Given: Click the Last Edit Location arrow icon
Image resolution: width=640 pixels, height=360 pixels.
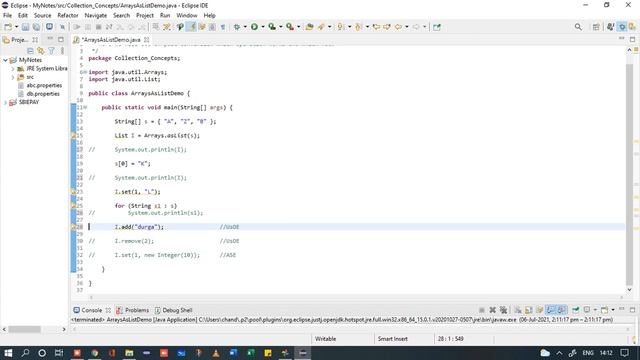Looking at the screenshot, I should (376, 27).
